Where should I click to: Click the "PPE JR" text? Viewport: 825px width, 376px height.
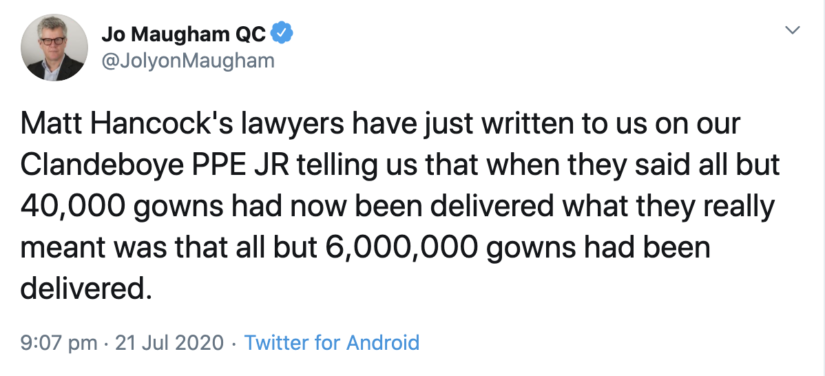243,165
